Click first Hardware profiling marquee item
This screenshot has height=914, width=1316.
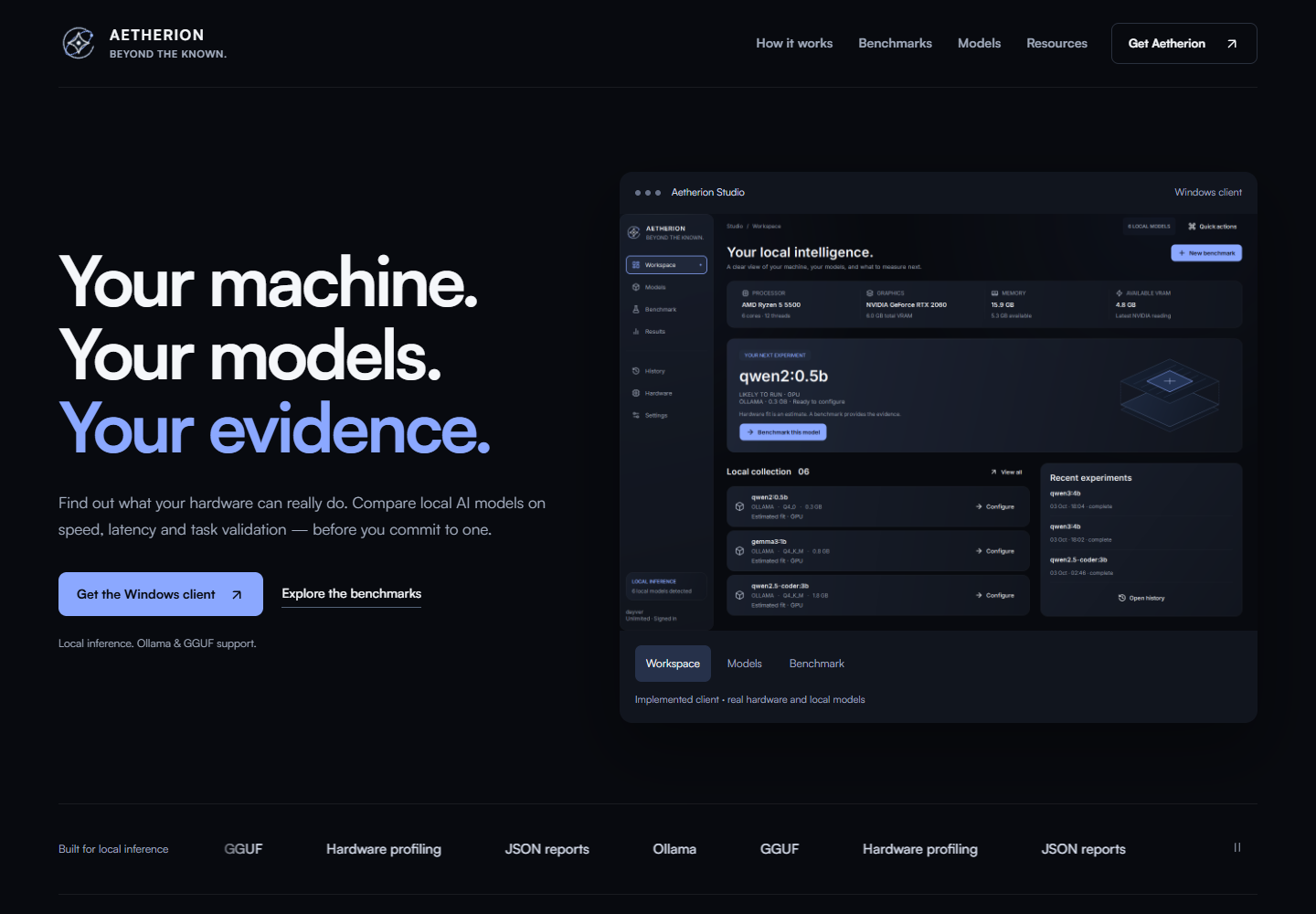(384, 849)
